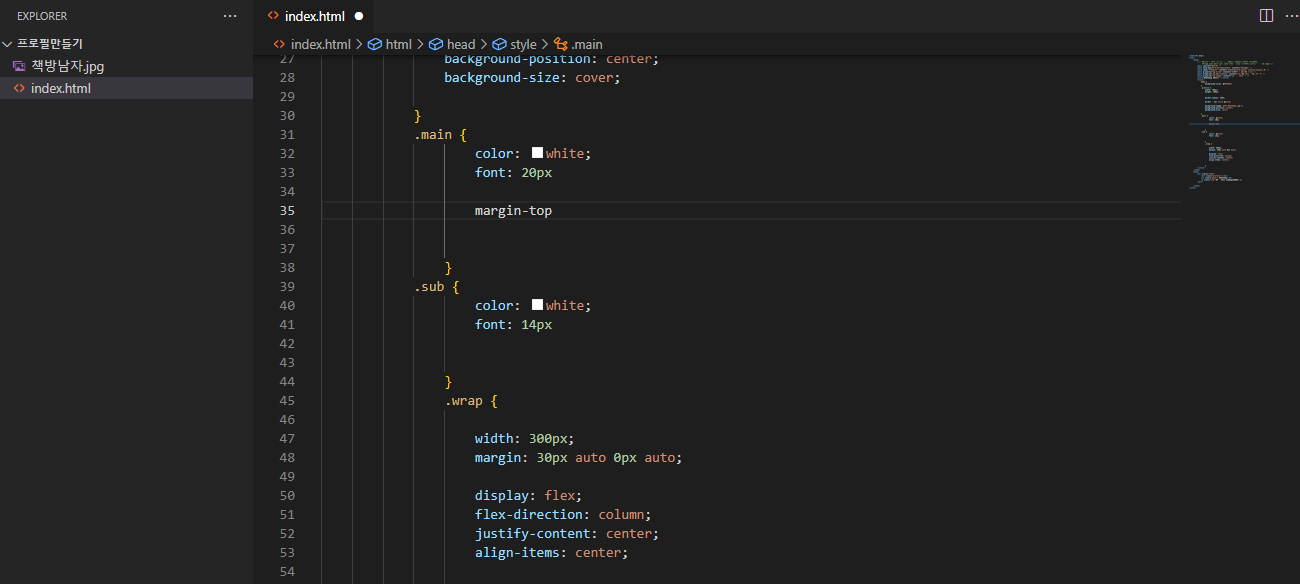
Task: Click the white color swatch in .sub
Action: [x=537, y=305]
